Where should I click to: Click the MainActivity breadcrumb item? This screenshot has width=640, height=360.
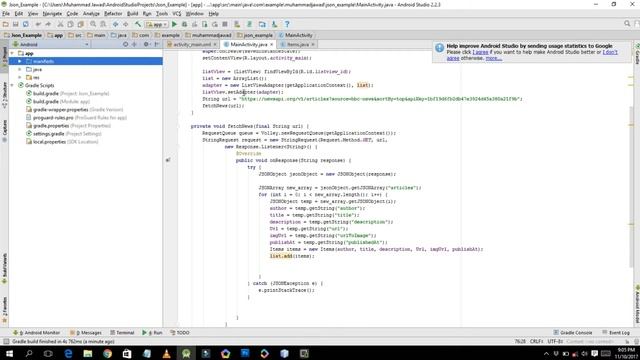(x=295, y=35)
